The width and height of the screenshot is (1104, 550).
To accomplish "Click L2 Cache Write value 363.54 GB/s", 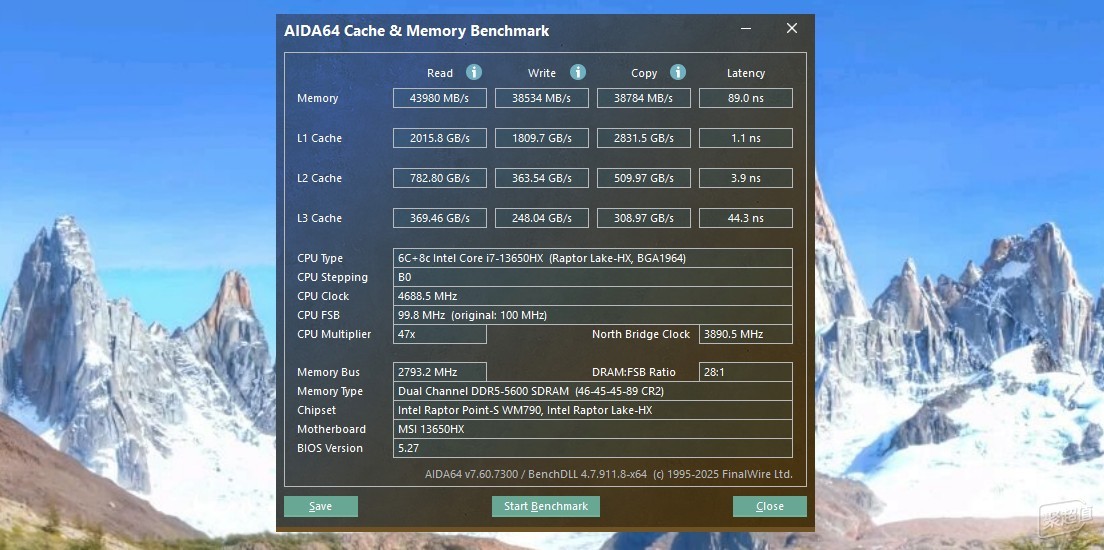I will (x=541, y=178).
